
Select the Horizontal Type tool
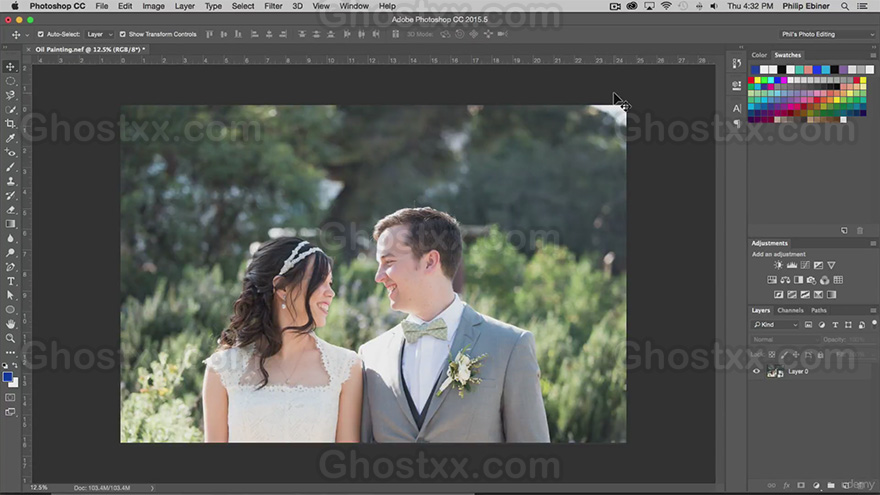10,281
